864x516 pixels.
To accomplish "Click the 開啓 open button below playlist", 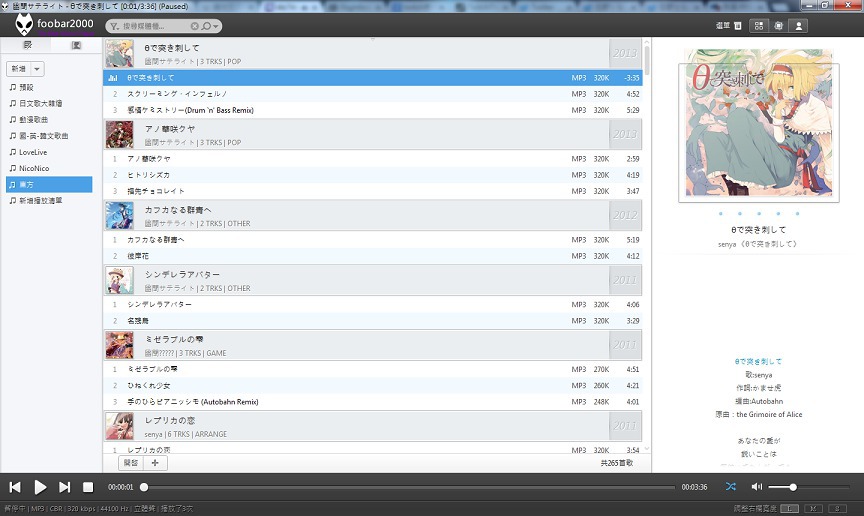I will 131,463.
